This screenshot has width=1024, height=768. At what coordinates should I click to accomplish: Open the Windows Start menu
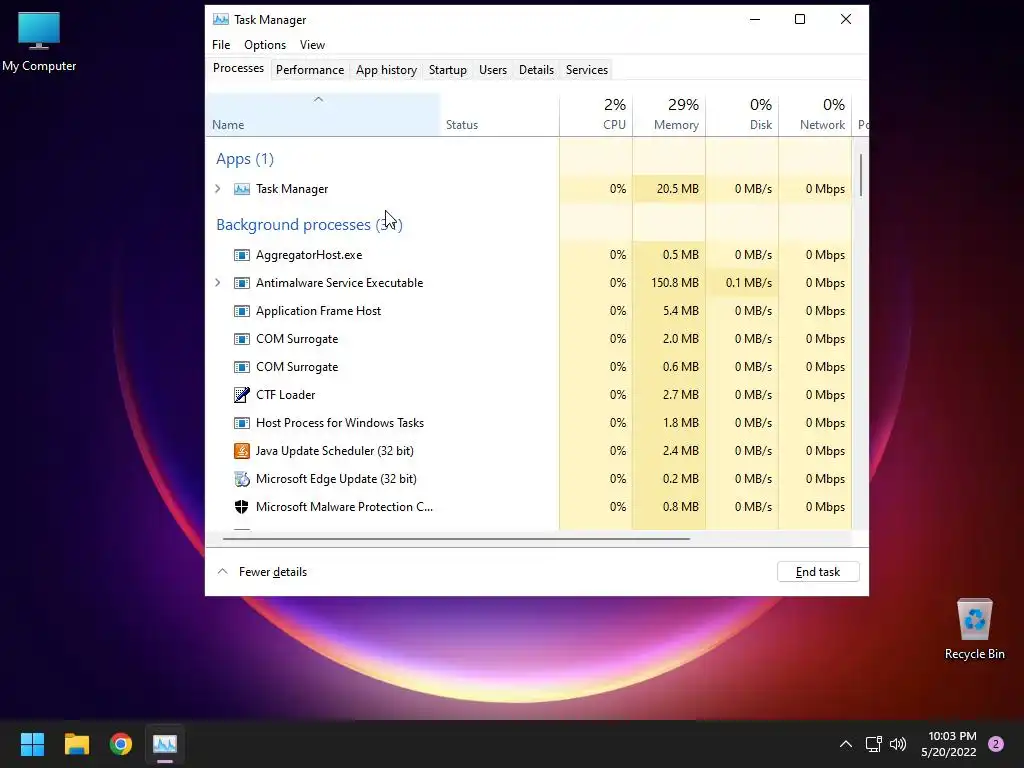(x=32, y=744)
